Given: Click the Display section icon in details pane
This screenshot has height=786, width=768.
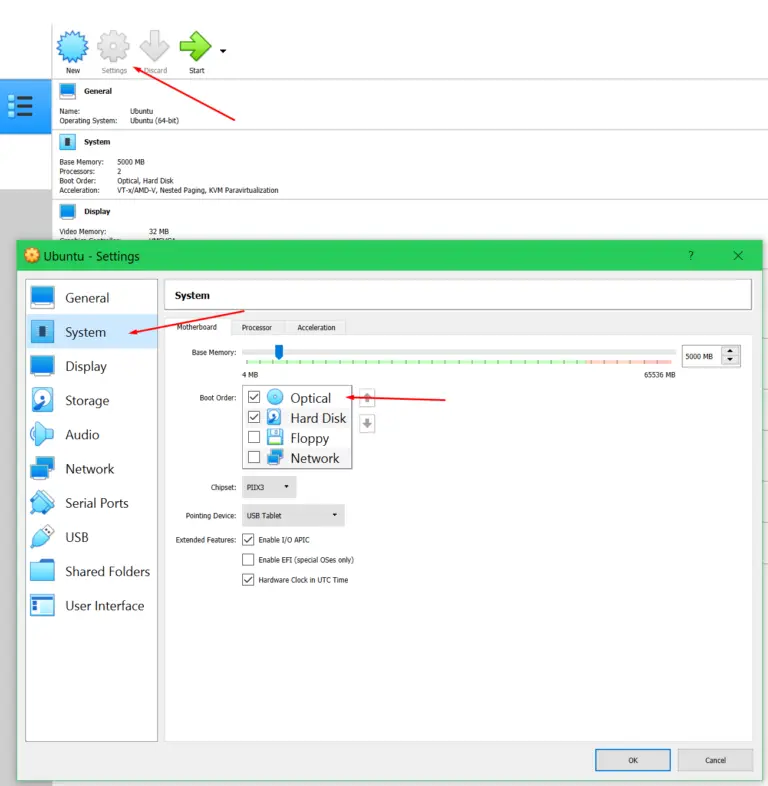Looking at the screenshot, I should pos(68,212).
